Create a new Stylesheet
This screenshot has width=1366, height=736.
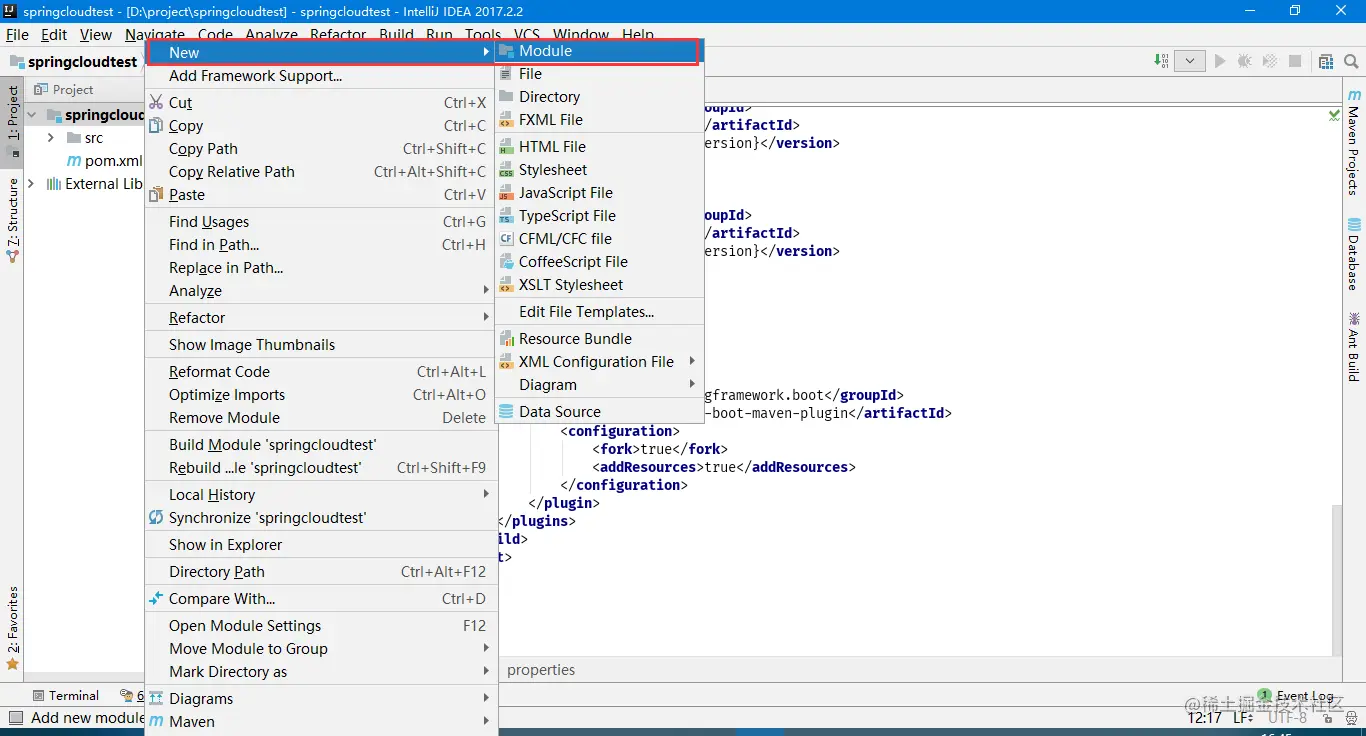600,170
